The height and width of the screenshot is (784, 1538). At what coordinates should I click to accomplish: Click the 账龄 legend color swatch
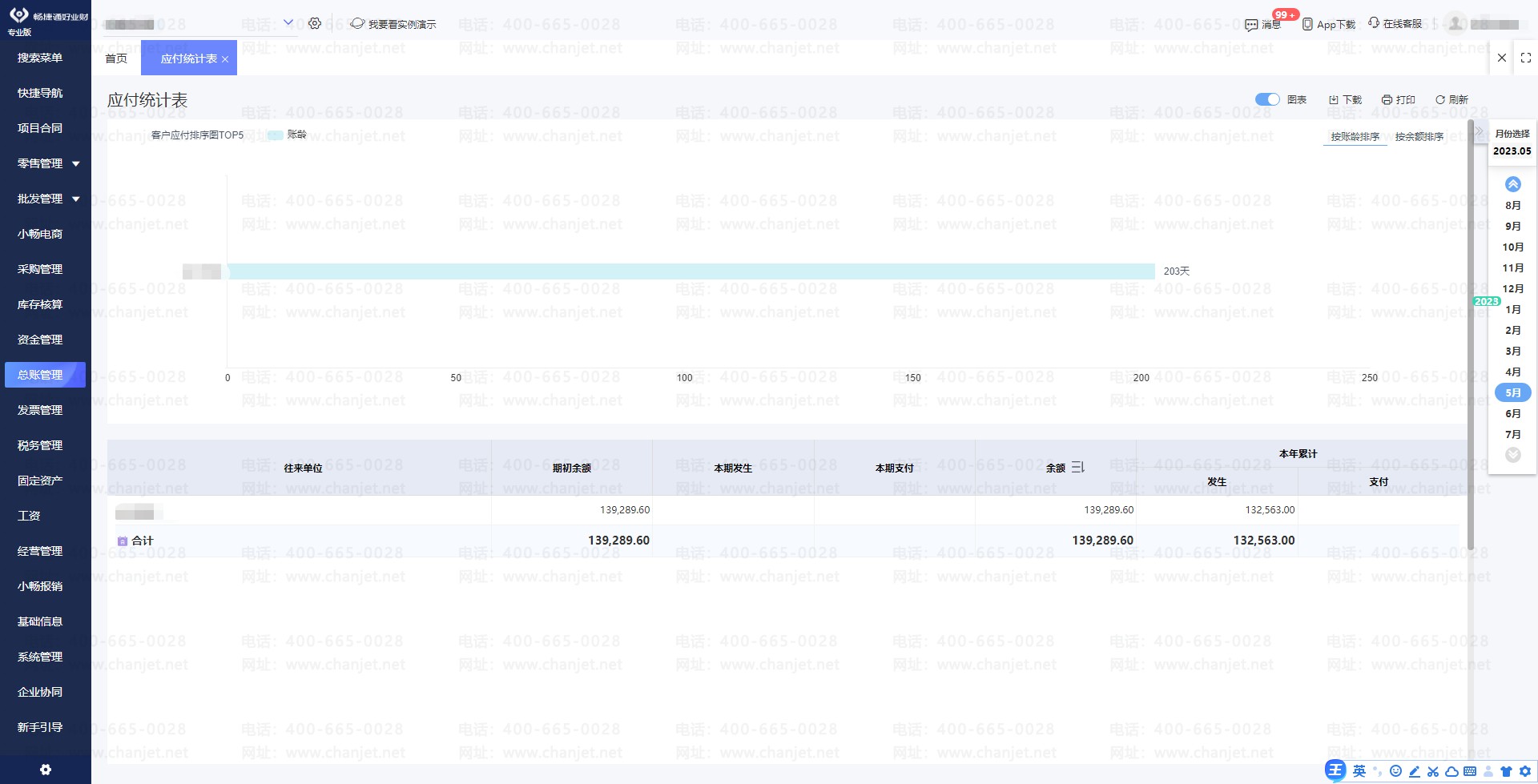coord(276,135)
